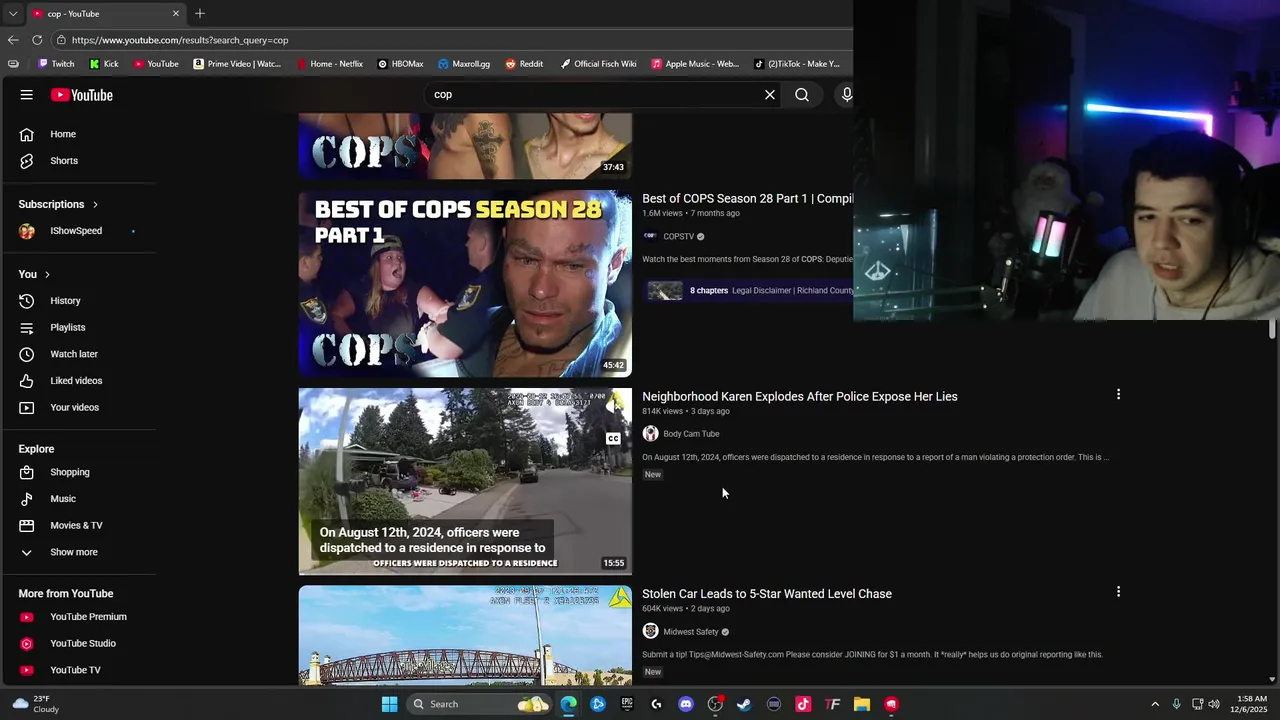Toggle CC captions on Karen thumbnail preview
The width and height of the screenshot is (1280, 720).
(613, 439)
